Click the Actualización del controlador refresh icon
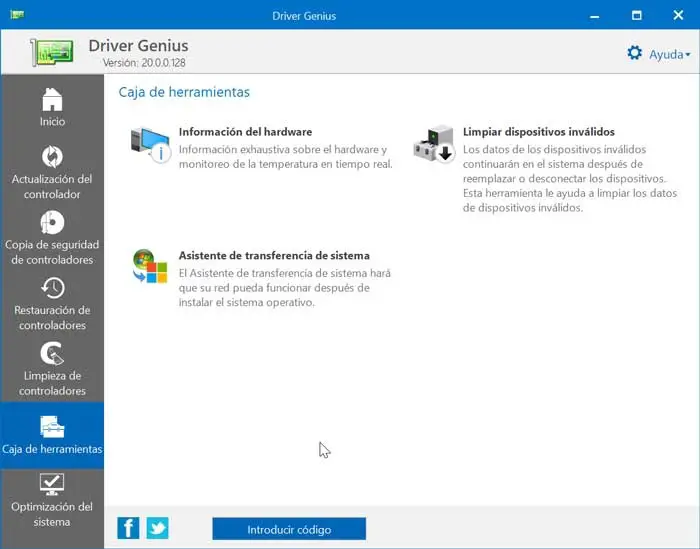Viewport: 700px width, 549px height. point(52,157)
